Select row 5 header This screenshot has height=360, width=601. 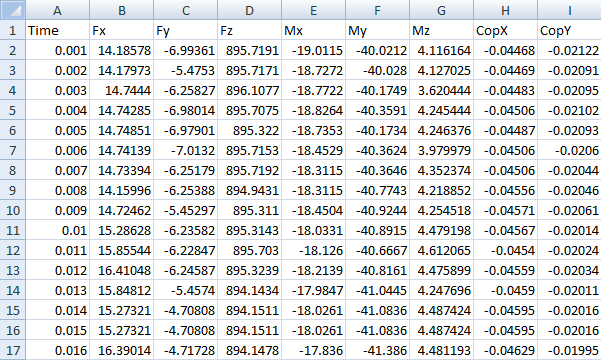point(13,110)
